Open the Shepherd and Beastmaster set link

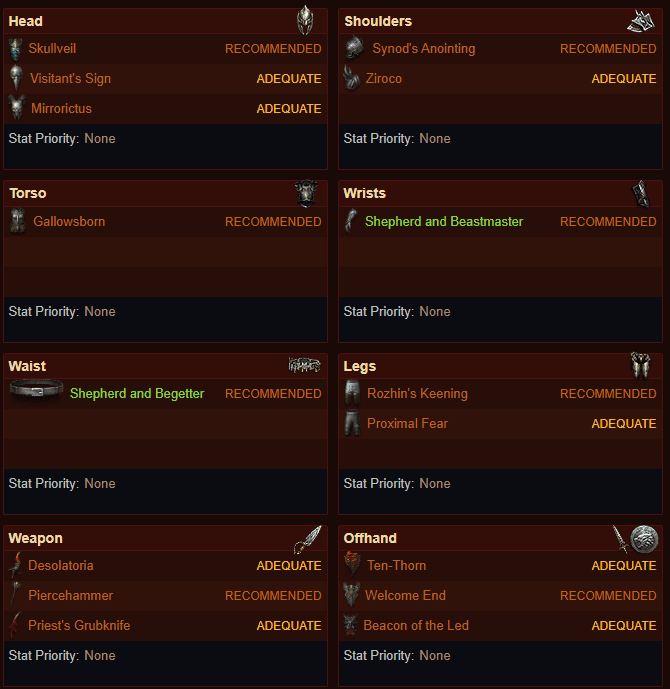click(444, 221)
